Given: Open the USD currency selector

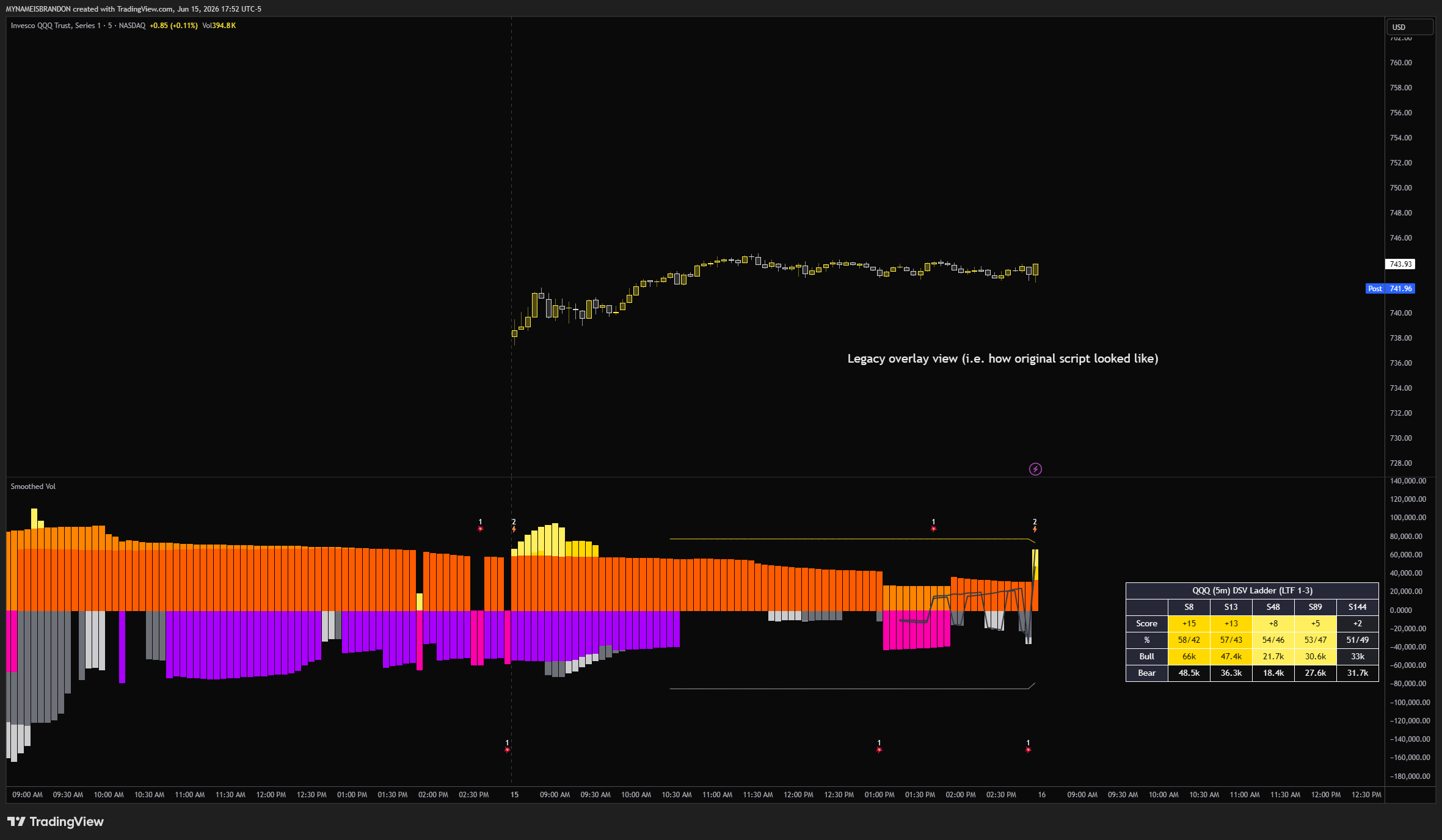Looking at the screenshot, I should 1409,27.
